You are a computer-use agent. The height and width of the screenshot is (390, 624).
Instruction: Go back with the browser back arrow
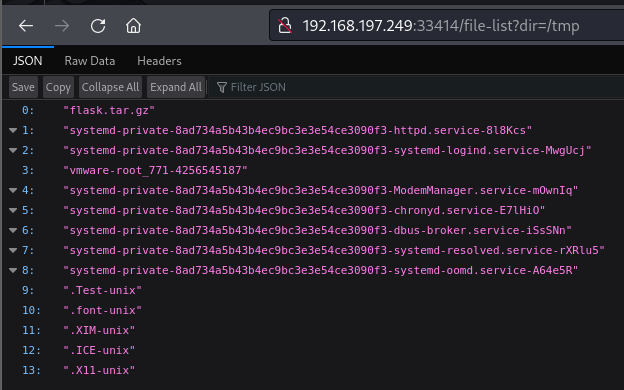26,26
